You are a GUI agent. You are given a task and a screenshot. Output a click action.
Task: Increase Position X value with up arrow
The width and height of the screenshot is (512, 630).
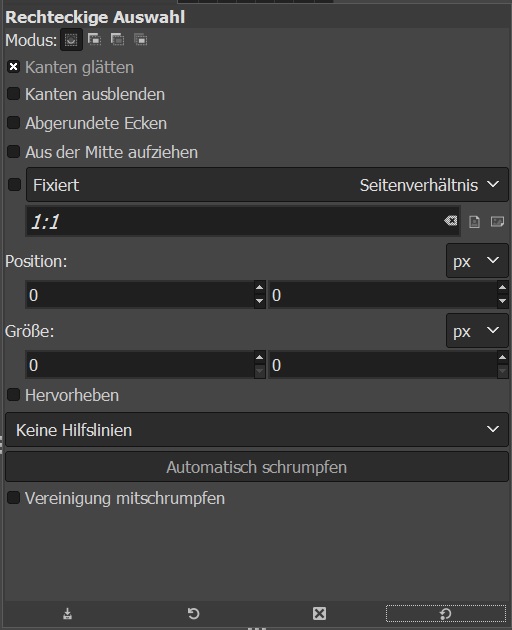tap(260, 288)
